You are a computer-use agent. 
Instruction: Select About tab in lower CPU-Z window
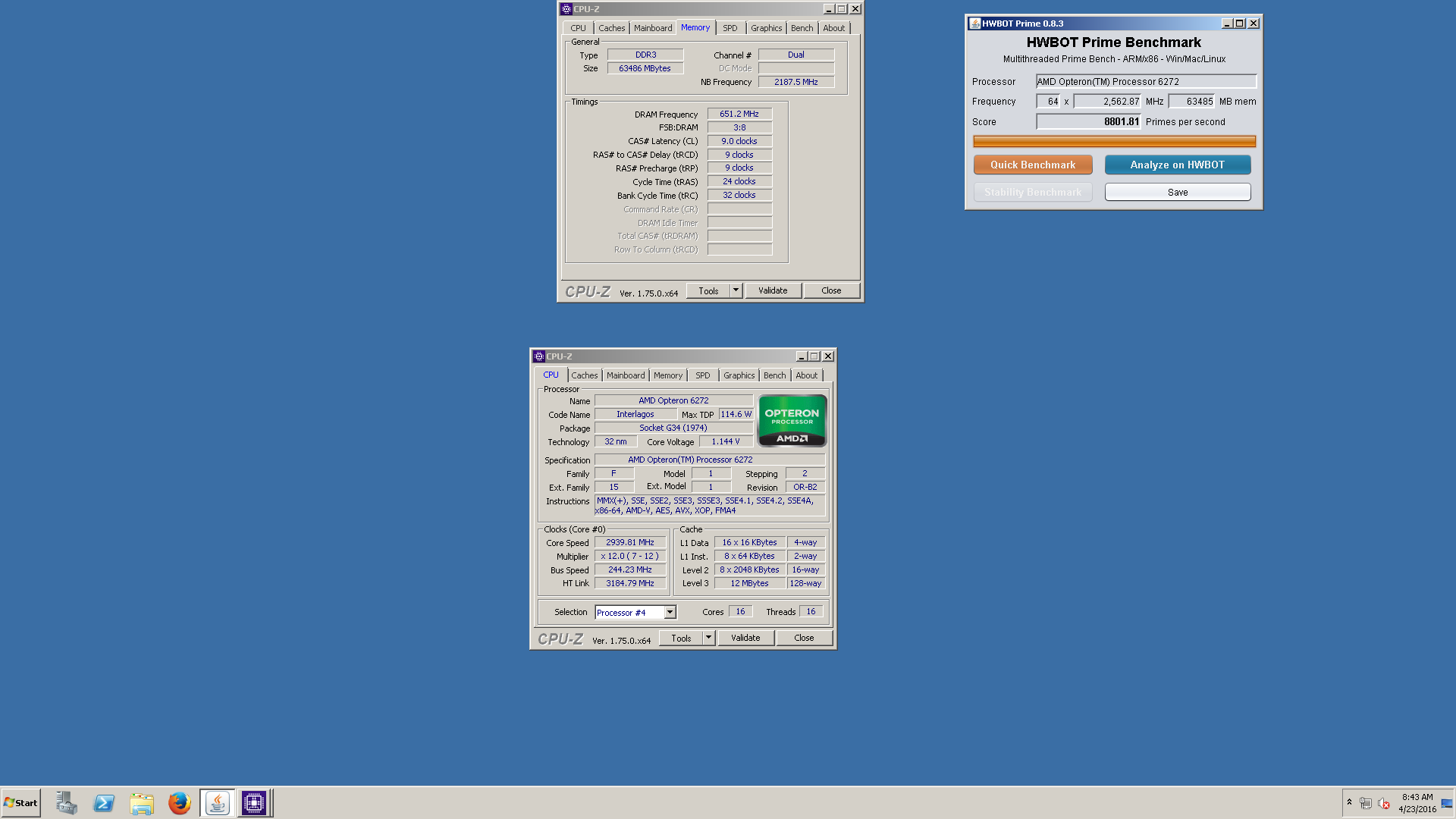[x=806, y=375]
